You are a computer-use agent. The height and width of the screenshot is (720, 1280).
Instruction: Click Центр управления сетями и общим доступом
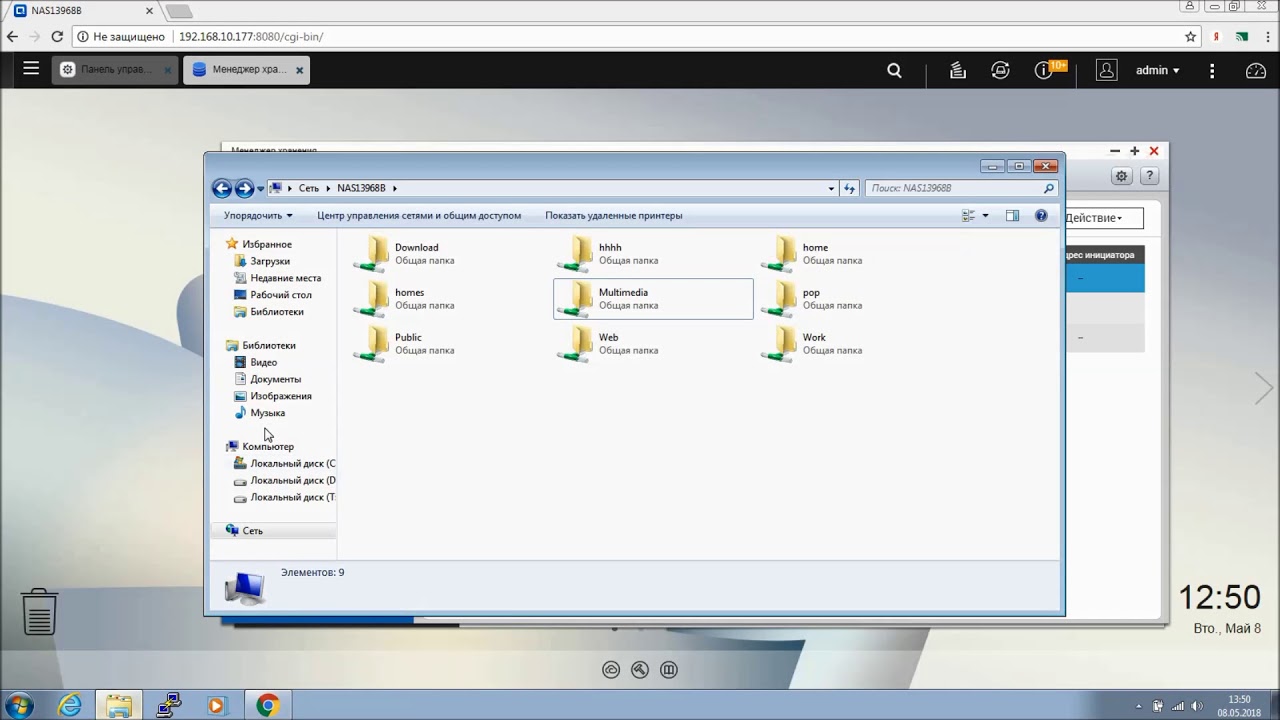point(419,216)
